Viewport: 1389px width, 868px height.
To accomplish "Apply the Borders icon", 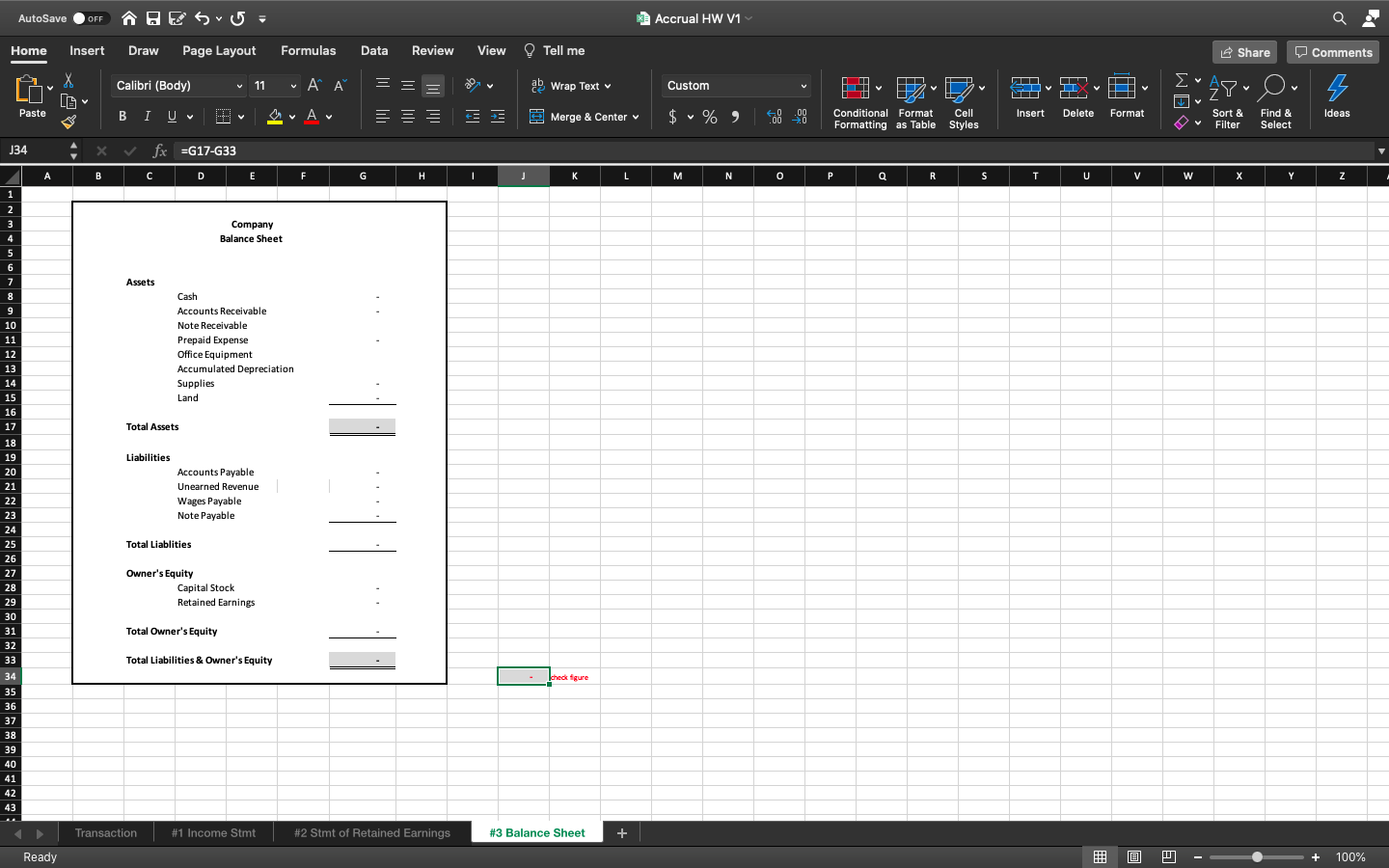I will [x=223, y=117].
